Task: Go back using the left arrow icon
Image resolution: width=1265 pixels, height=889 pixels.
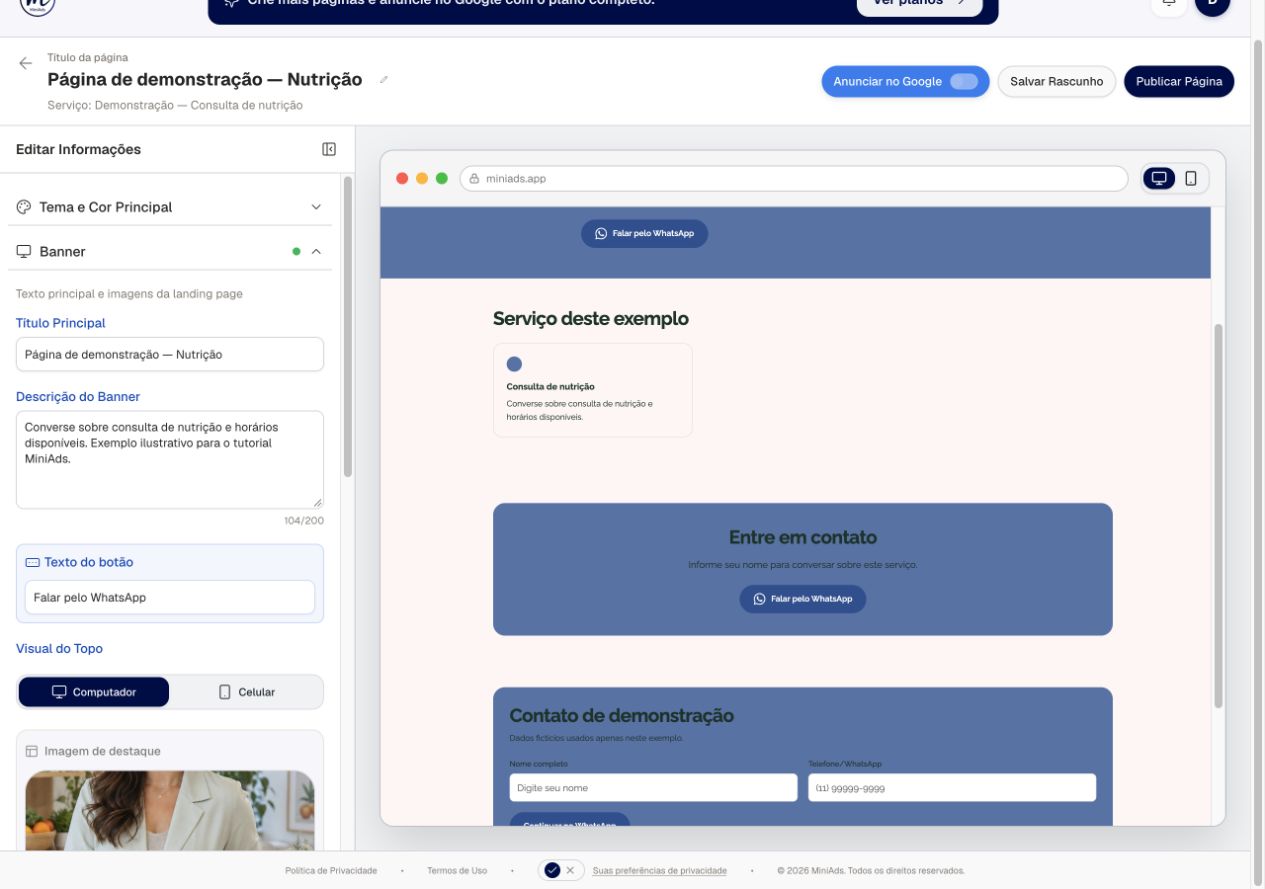Action: click(x=25, y=62)
